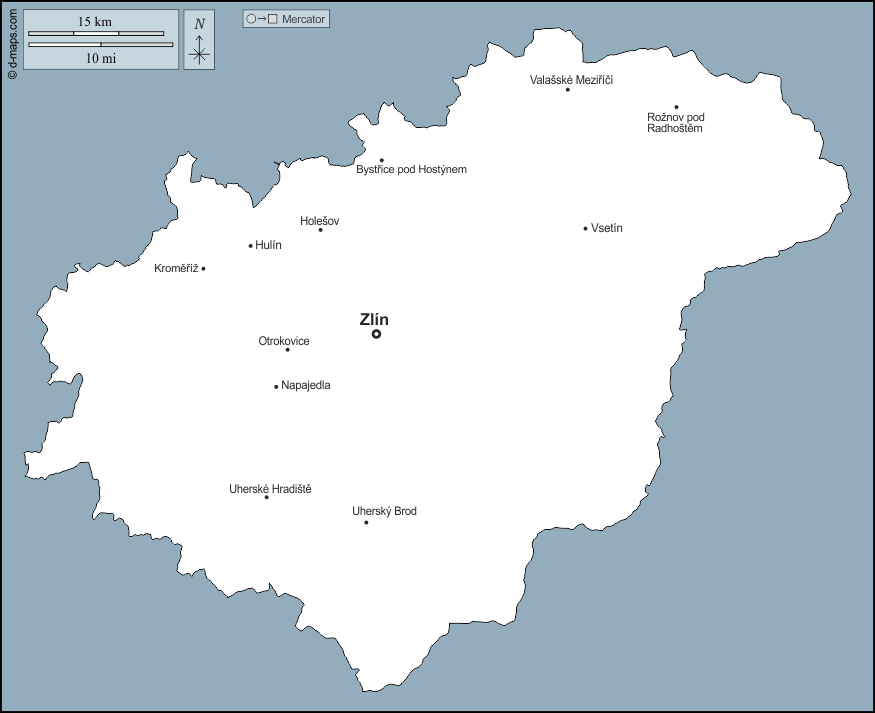
Task: Open the Mercator legend box
Action: (287, 18)
